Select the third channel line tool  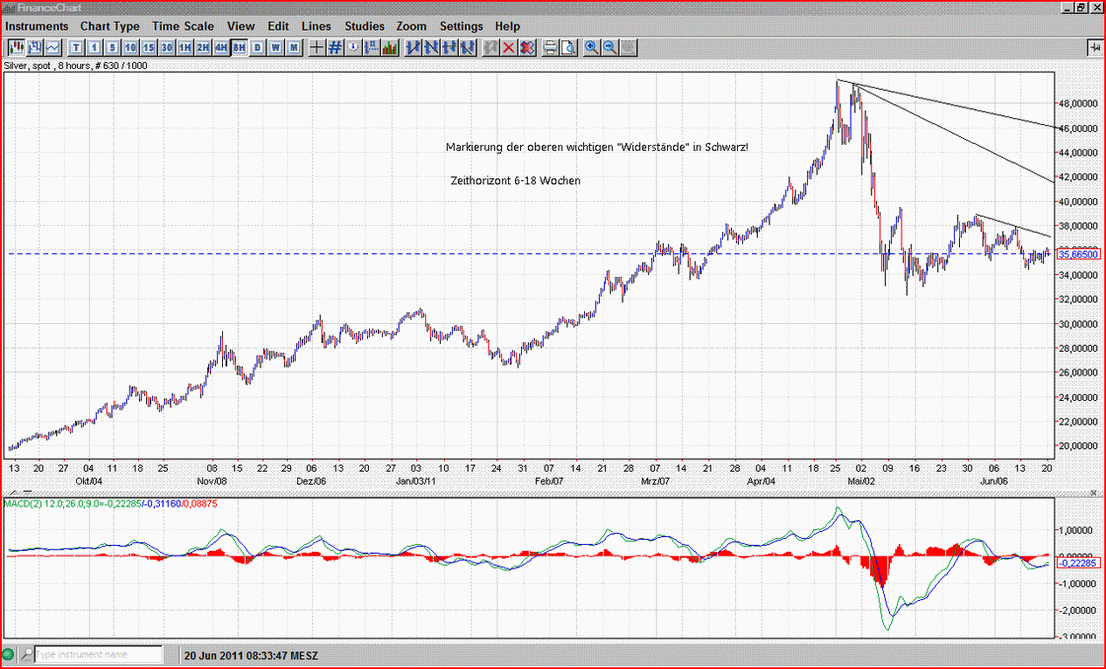449,48
